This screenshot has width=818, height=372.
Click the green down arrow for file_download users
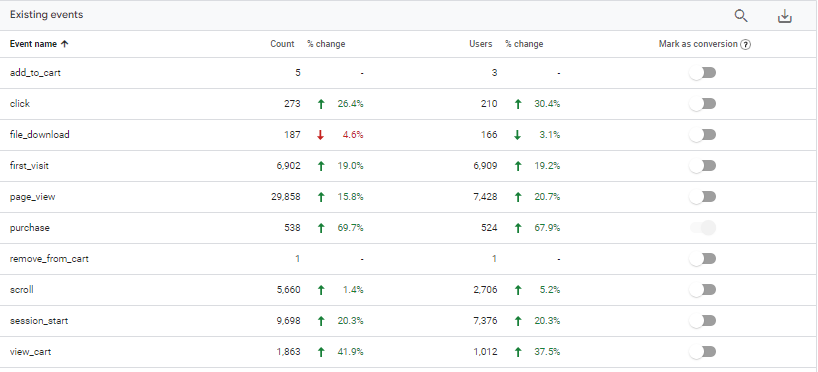[518, 135]
